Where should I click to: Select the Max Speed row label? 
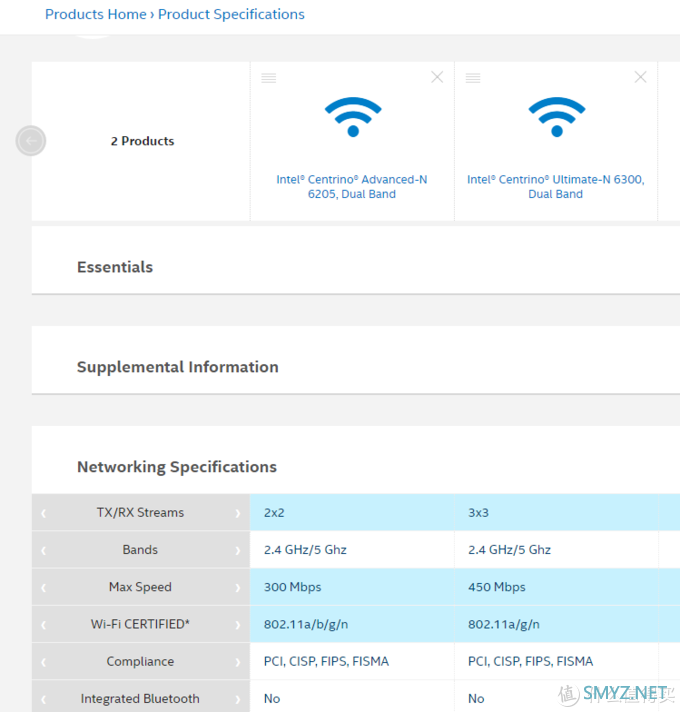point(140,587)
